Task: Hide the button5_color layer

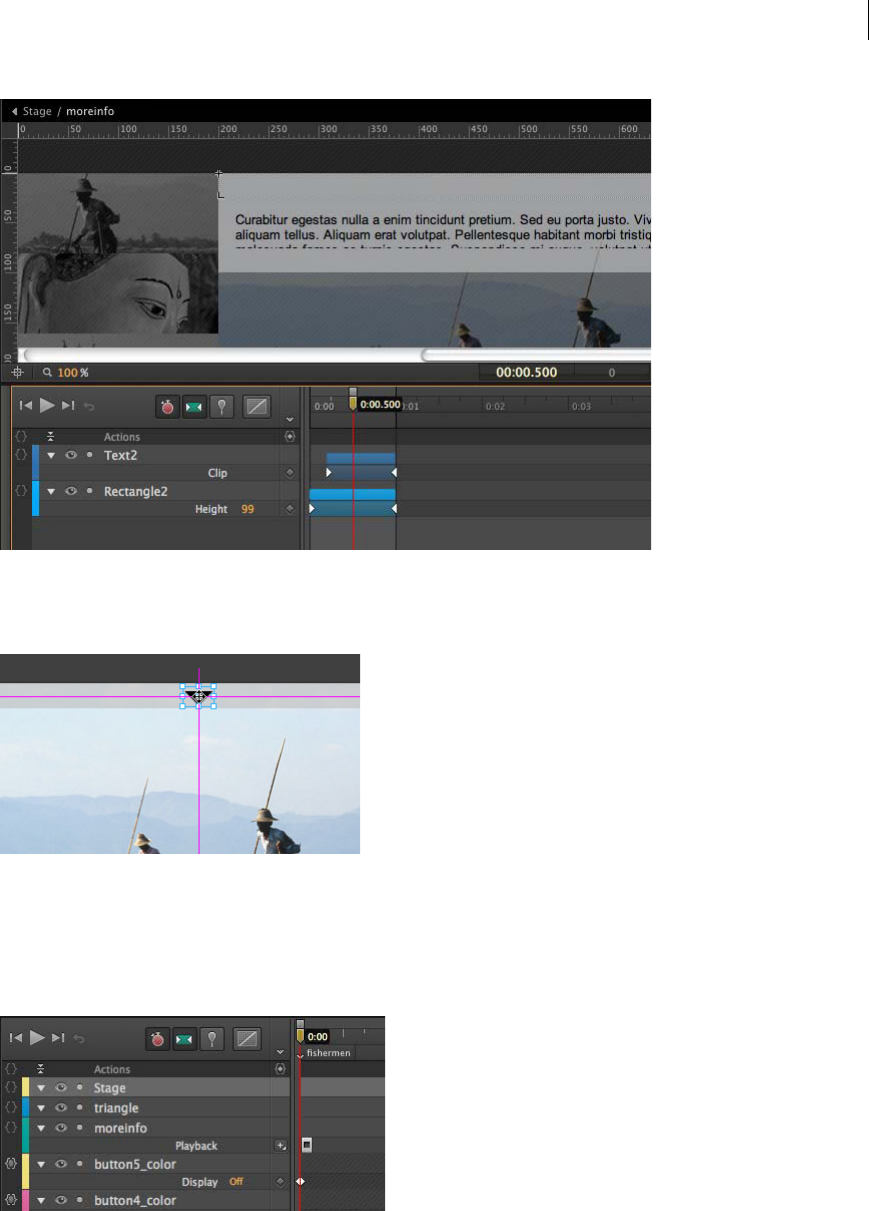Action: coord(61,1164)
